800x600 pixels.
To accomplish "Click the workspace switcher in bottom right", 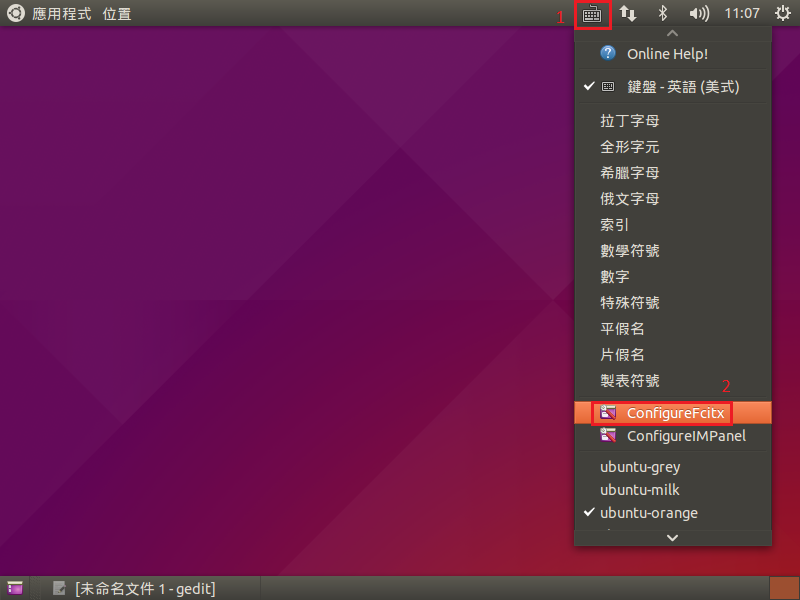I will (783, 588).
